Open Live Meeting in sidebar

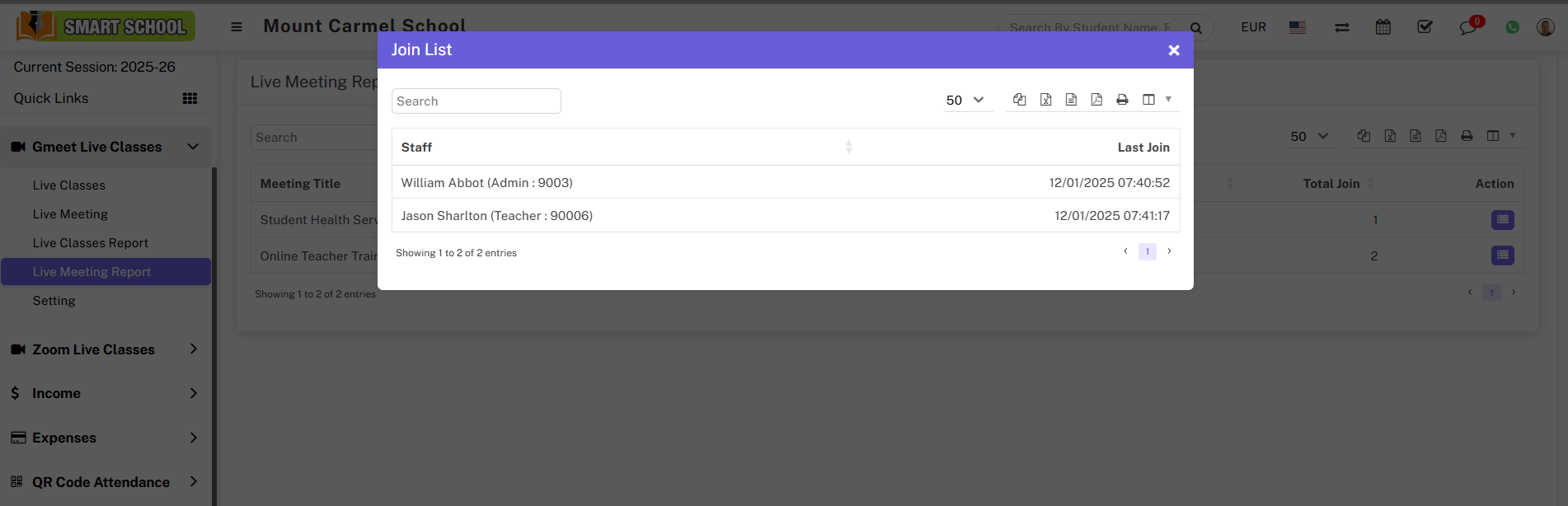70,214
